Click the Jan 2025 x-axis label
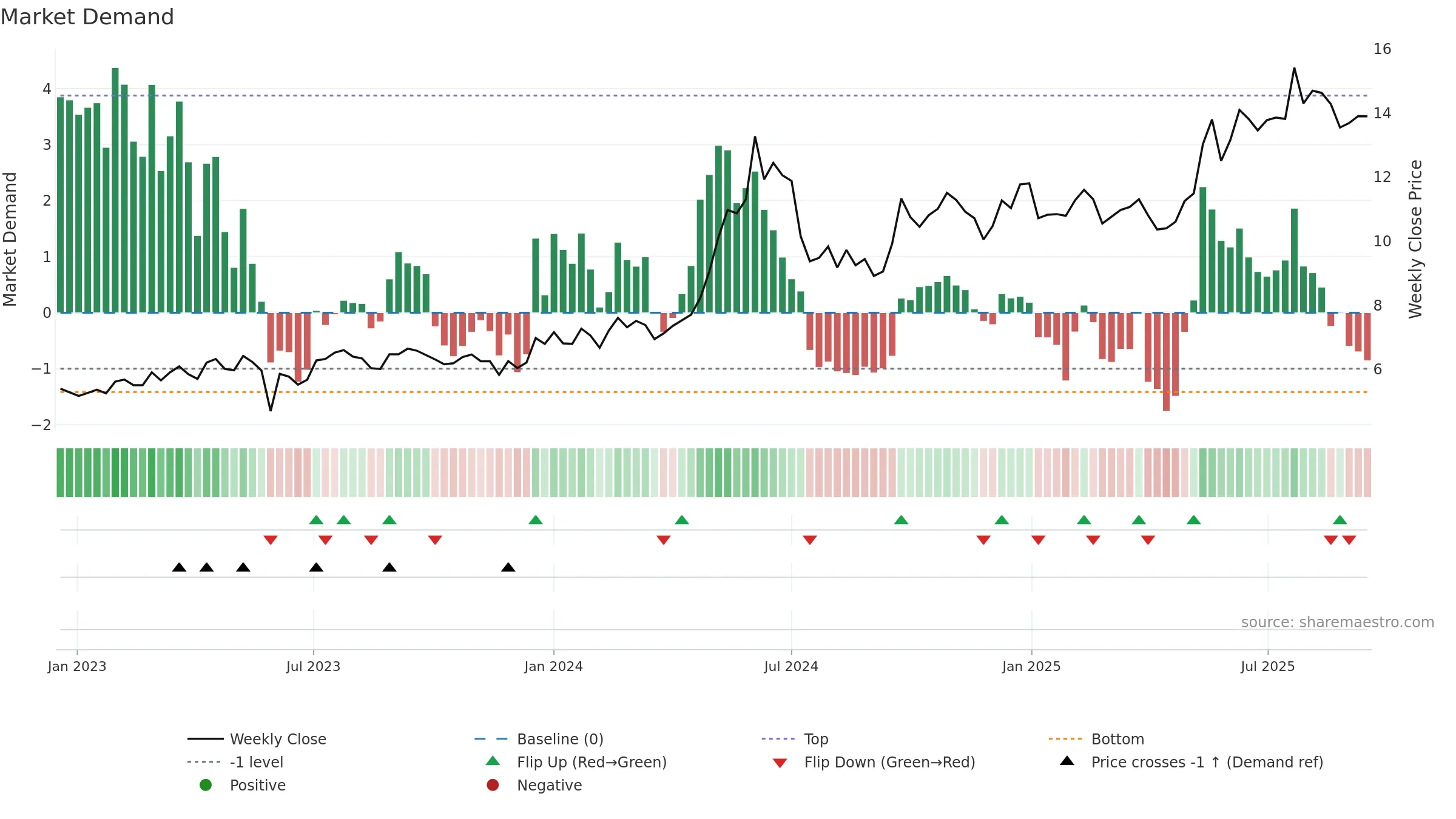 coord(1031,666)
